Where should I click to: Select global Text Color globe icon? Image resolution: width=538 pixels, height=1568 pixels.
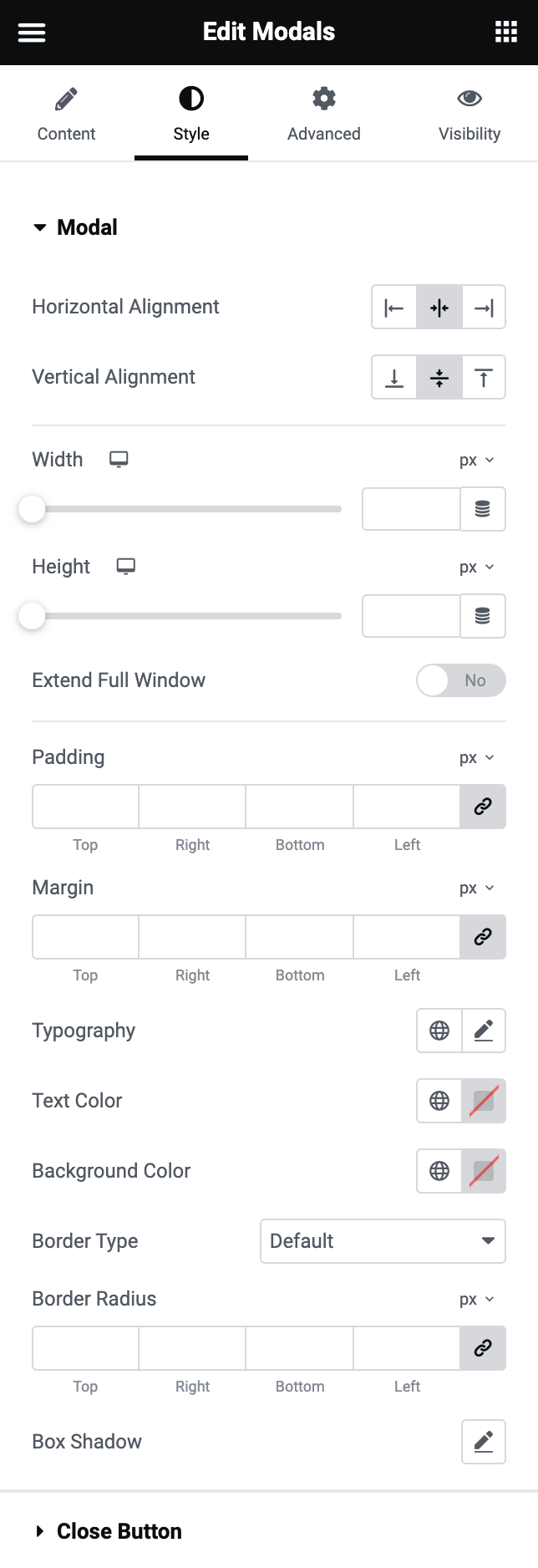click(439, 1101)
